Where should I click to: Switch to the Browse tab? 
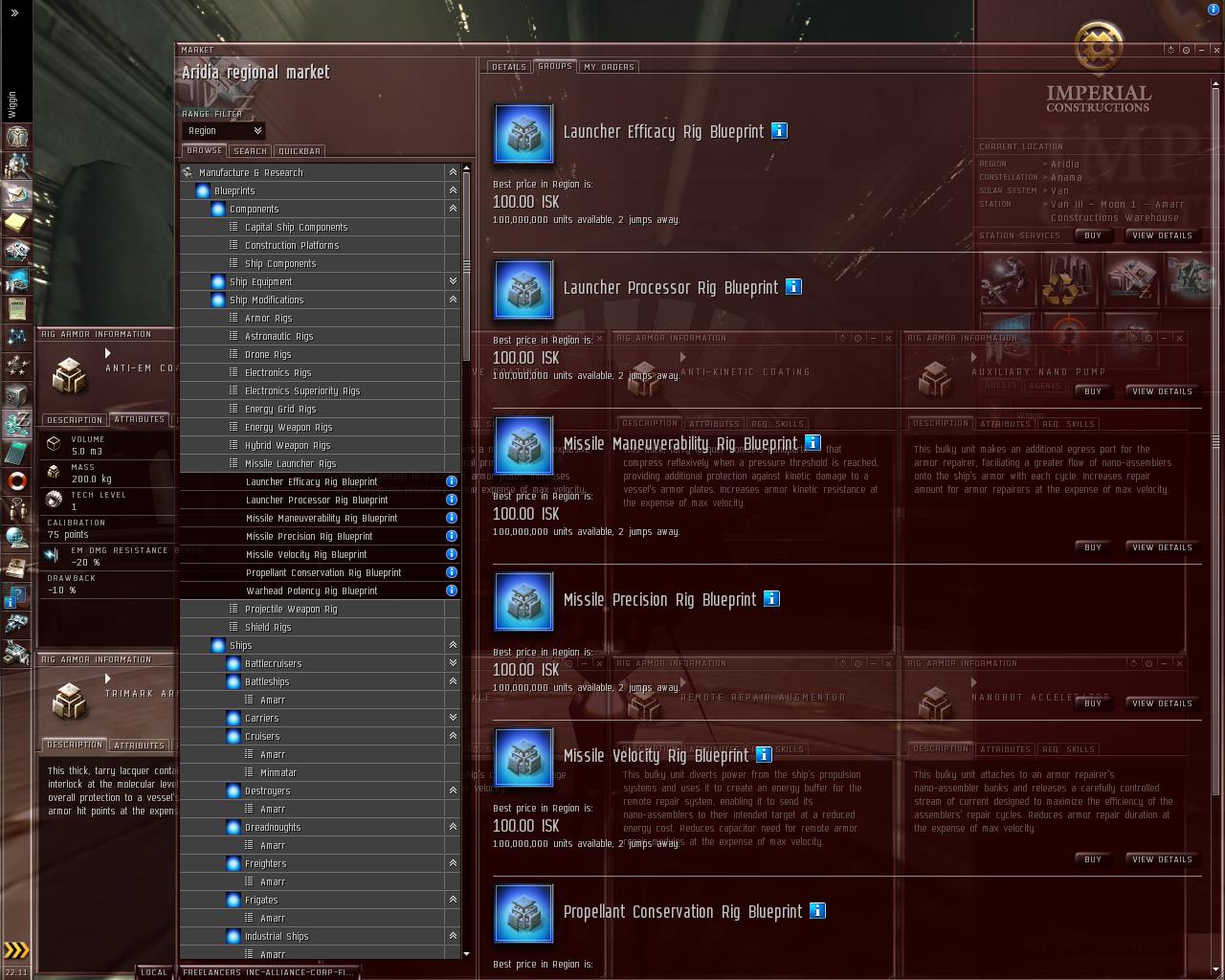tap(204, 150)
